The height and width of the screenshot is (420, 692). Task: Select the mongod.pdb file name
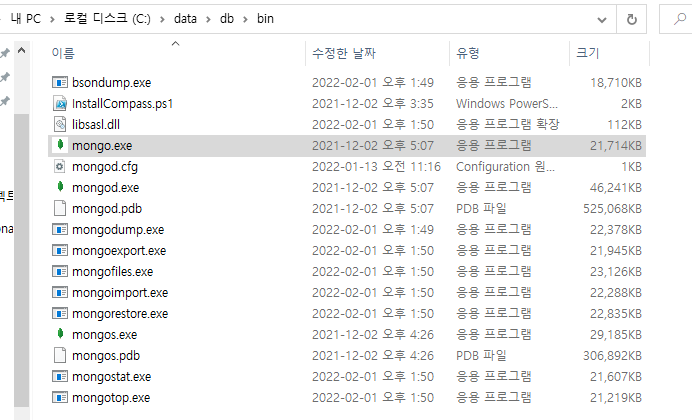107,209
